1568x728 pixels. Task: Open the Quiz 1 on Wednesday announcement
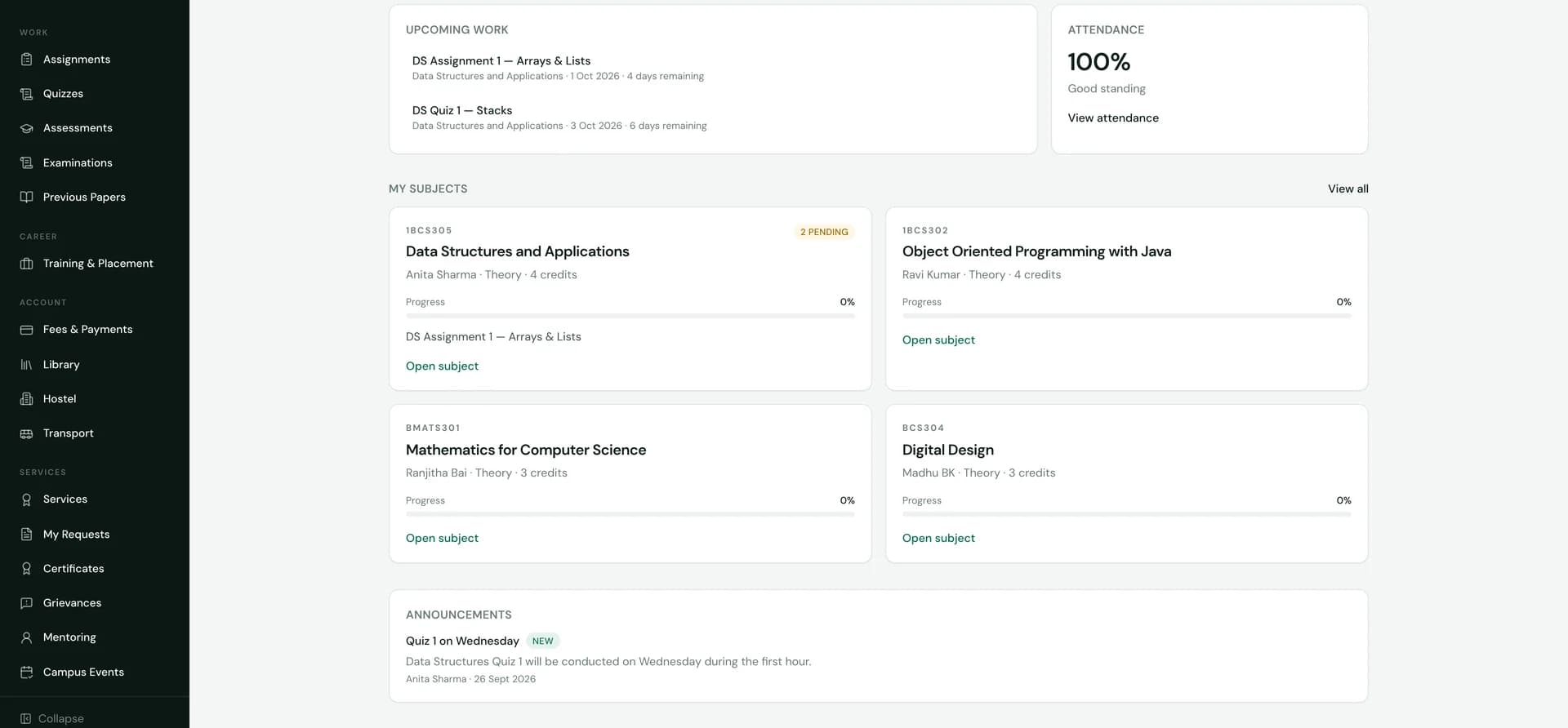click(x=462, y=641)
